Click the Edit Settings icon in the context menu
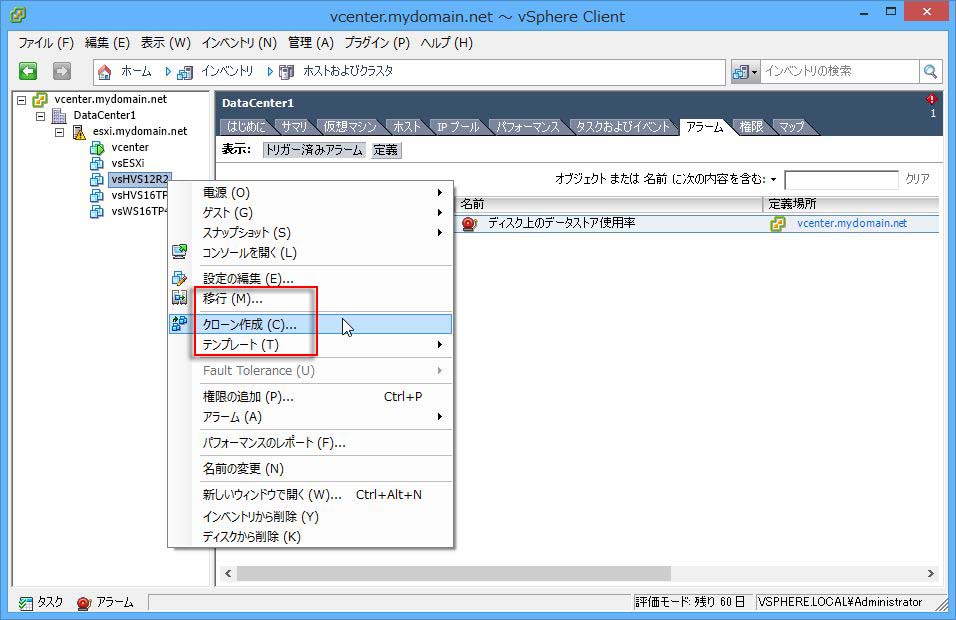Viewport: 956px width, 620px height. click(x=179, y=278)
